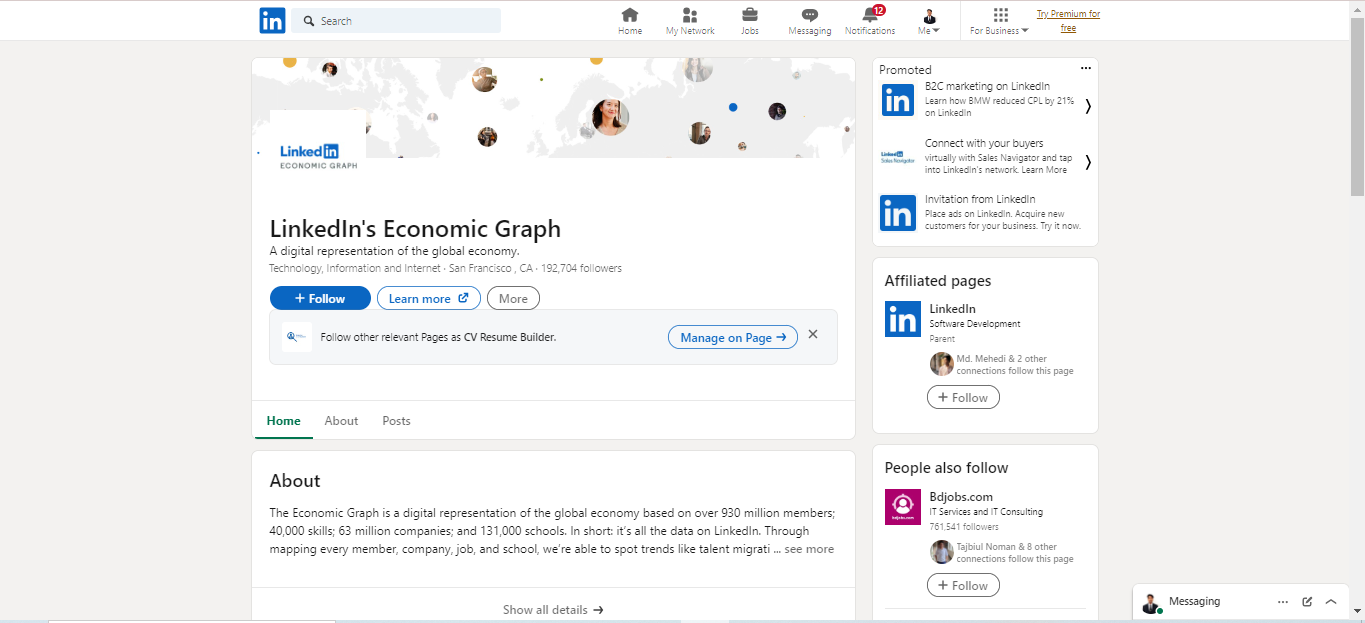The height and width of the screenshot is (623, 1365).
Task: Open the Promoted section three-dot menu
Action: (1086, 68)
